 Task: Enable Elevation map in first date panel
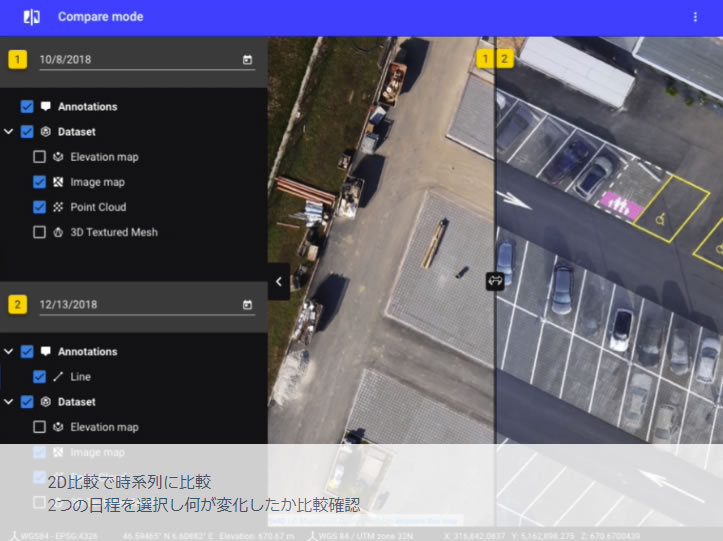(39, 157)
